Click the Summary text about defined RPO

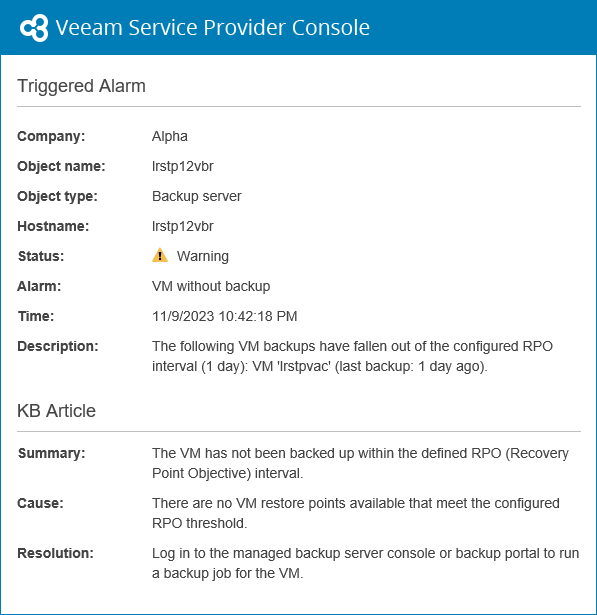tap(360, 463)
